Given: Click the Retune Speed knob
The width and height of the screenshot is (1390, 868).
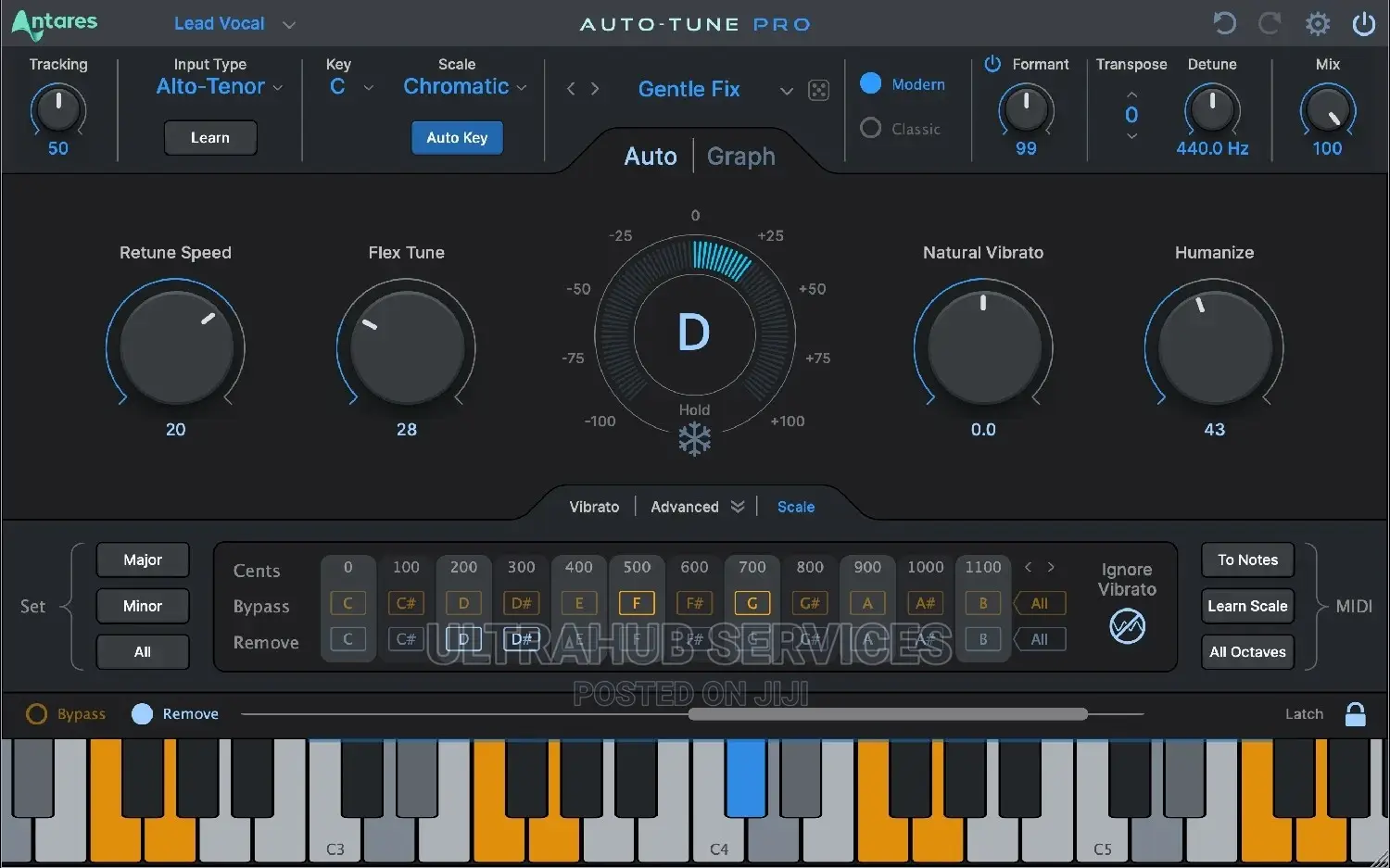Looking at the screenshot, I should (176, 347).
